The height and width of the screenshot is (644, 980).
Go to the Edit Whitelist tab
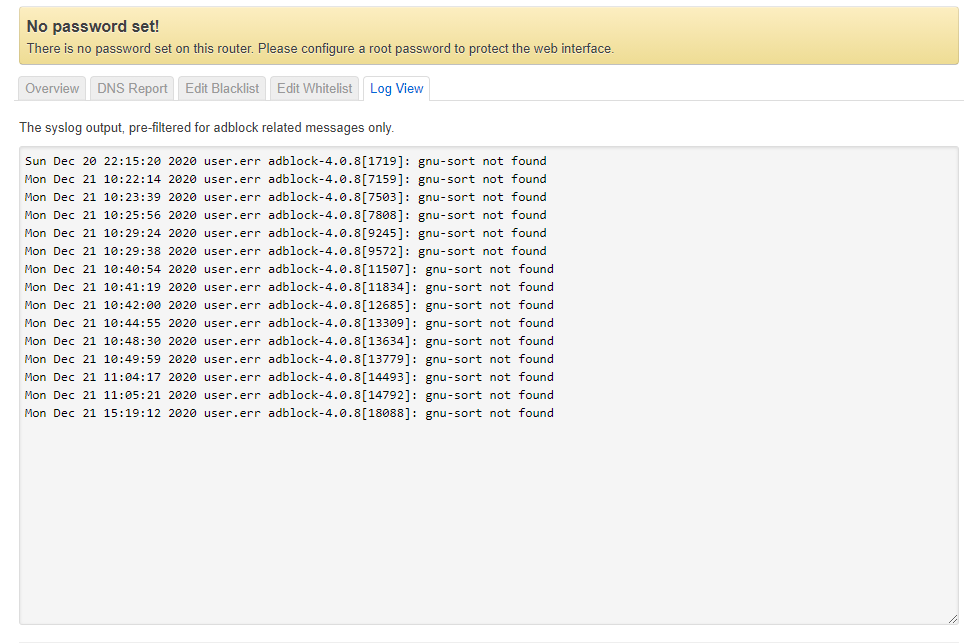tap(314, 88)
